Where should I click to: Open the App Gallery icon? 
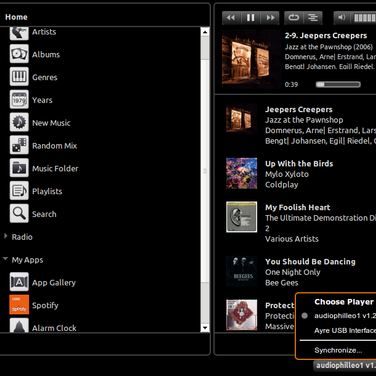click(19, 282)
